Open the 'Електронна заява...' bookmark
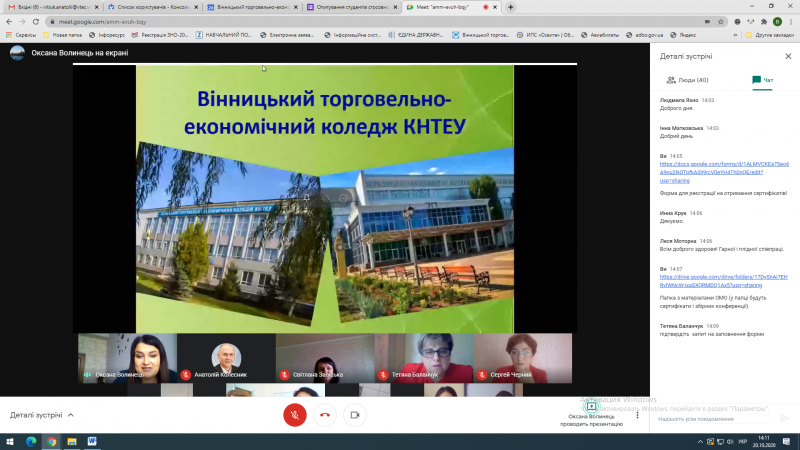The image size is (800, 450). pos(287,35)
